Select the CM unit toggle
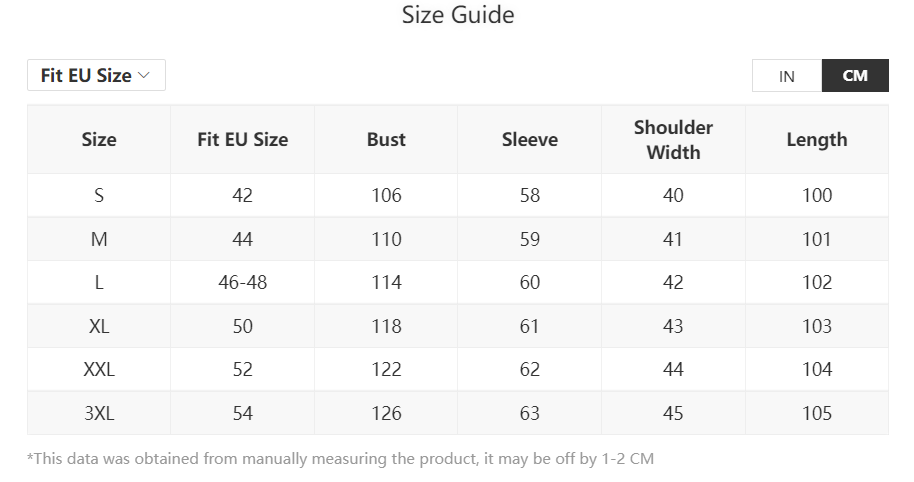The height and width of the screenshot is (482, 914). click(855, 76)
